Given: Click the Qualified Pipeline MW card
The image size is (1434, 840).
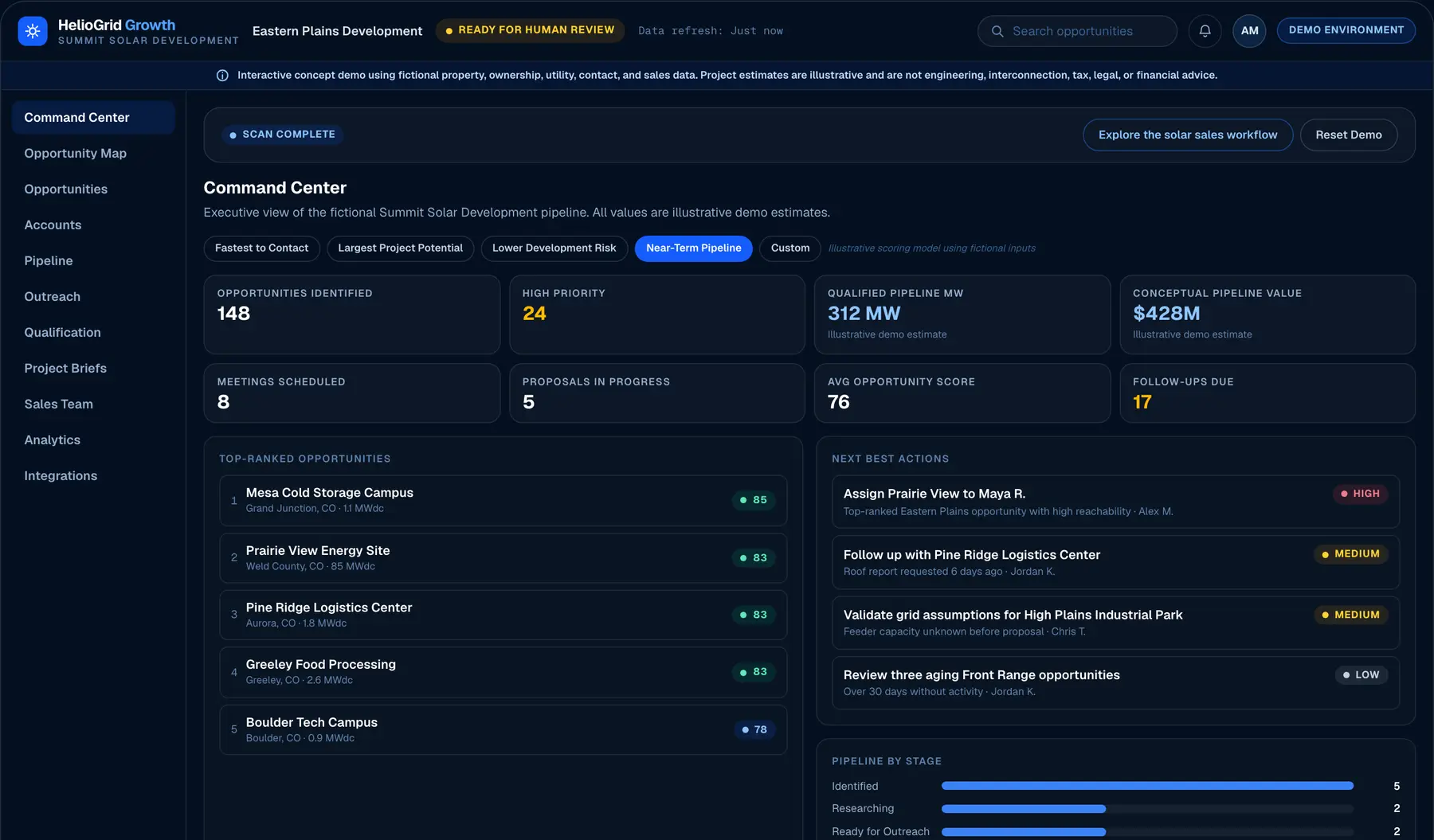Looking at the screenshot, I should (x=962, y=315).
